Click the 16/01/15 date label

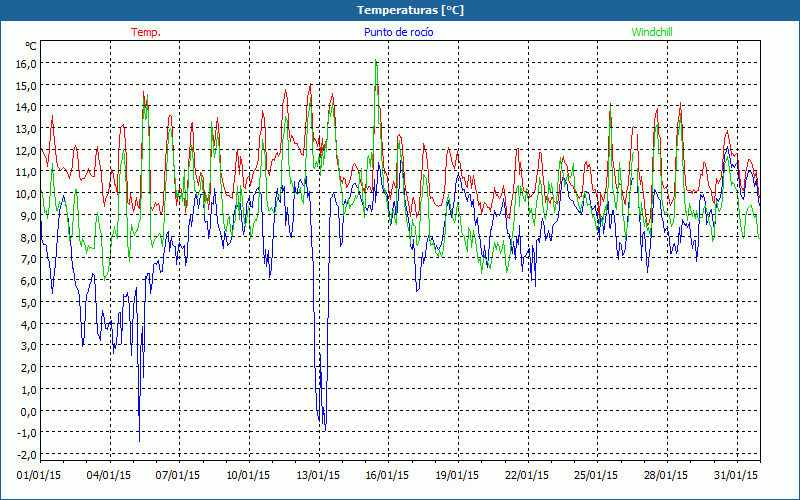click(x=387, y=475)
